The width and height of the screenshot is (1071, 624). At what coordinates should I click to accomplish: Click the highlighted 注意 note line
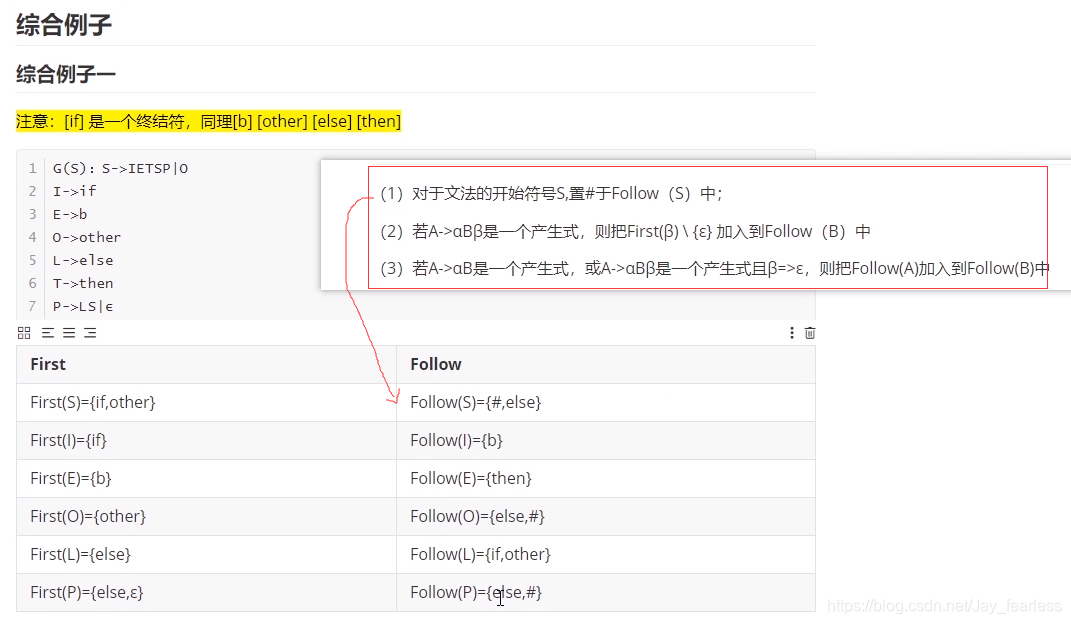(208, 122)
